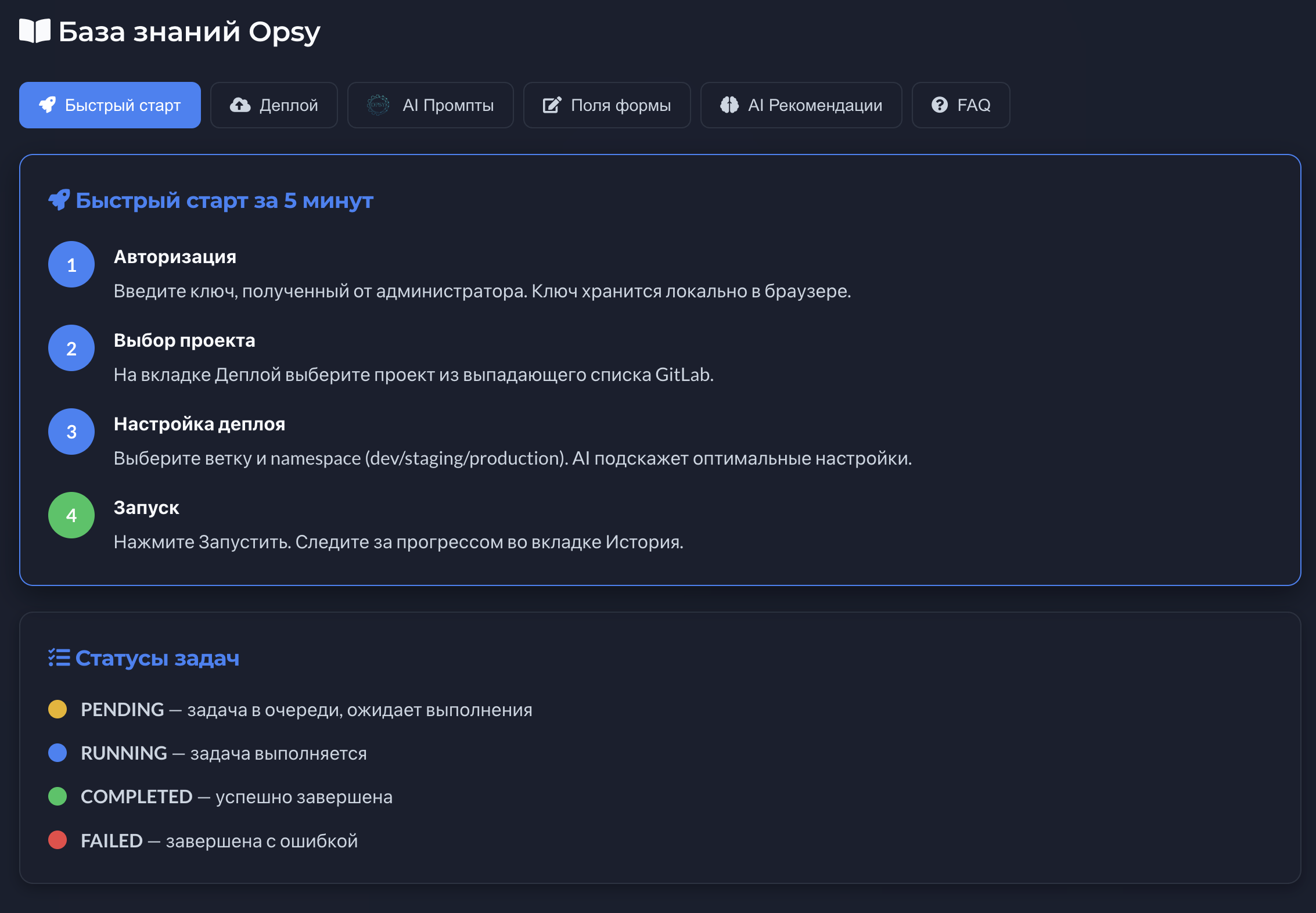Click the green step 4 circle for Запуск
Screen dimensions: 1316x913
pyautogui.click(x=71, y=515)
